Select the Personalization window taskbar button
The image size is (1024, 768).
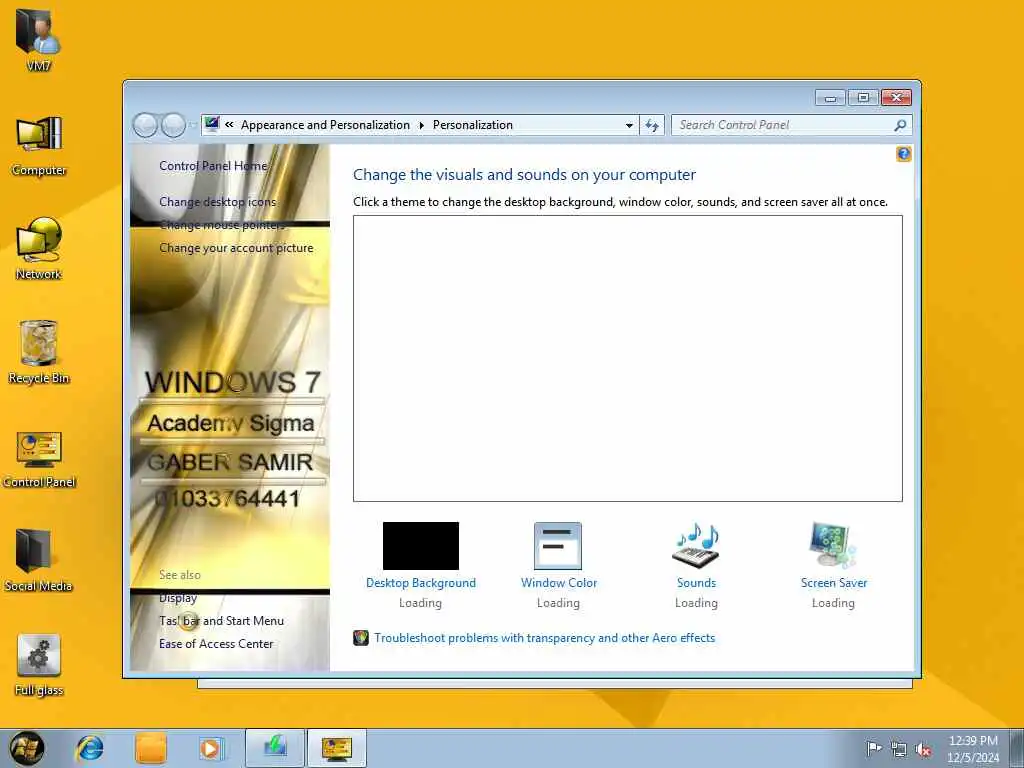point(337,748)
